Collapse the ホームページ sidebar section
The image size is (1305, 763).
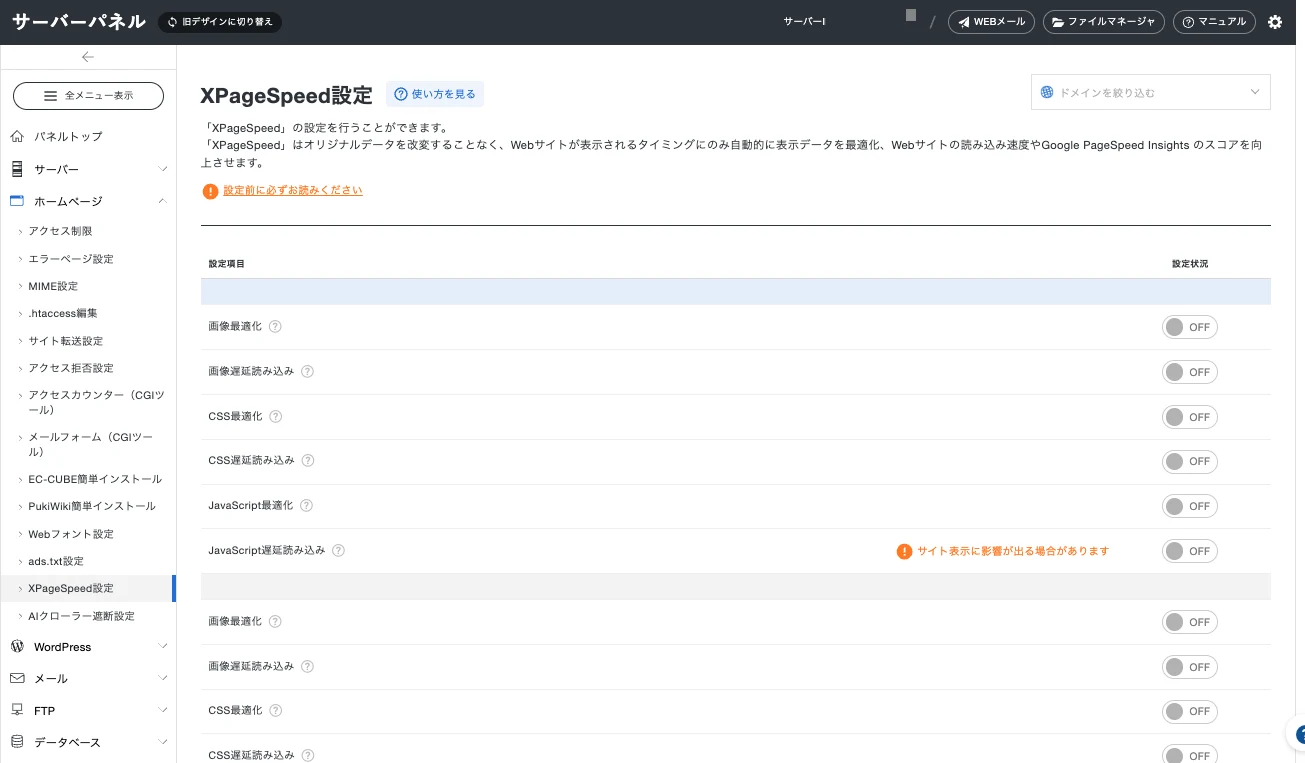[x=88, y=201]
